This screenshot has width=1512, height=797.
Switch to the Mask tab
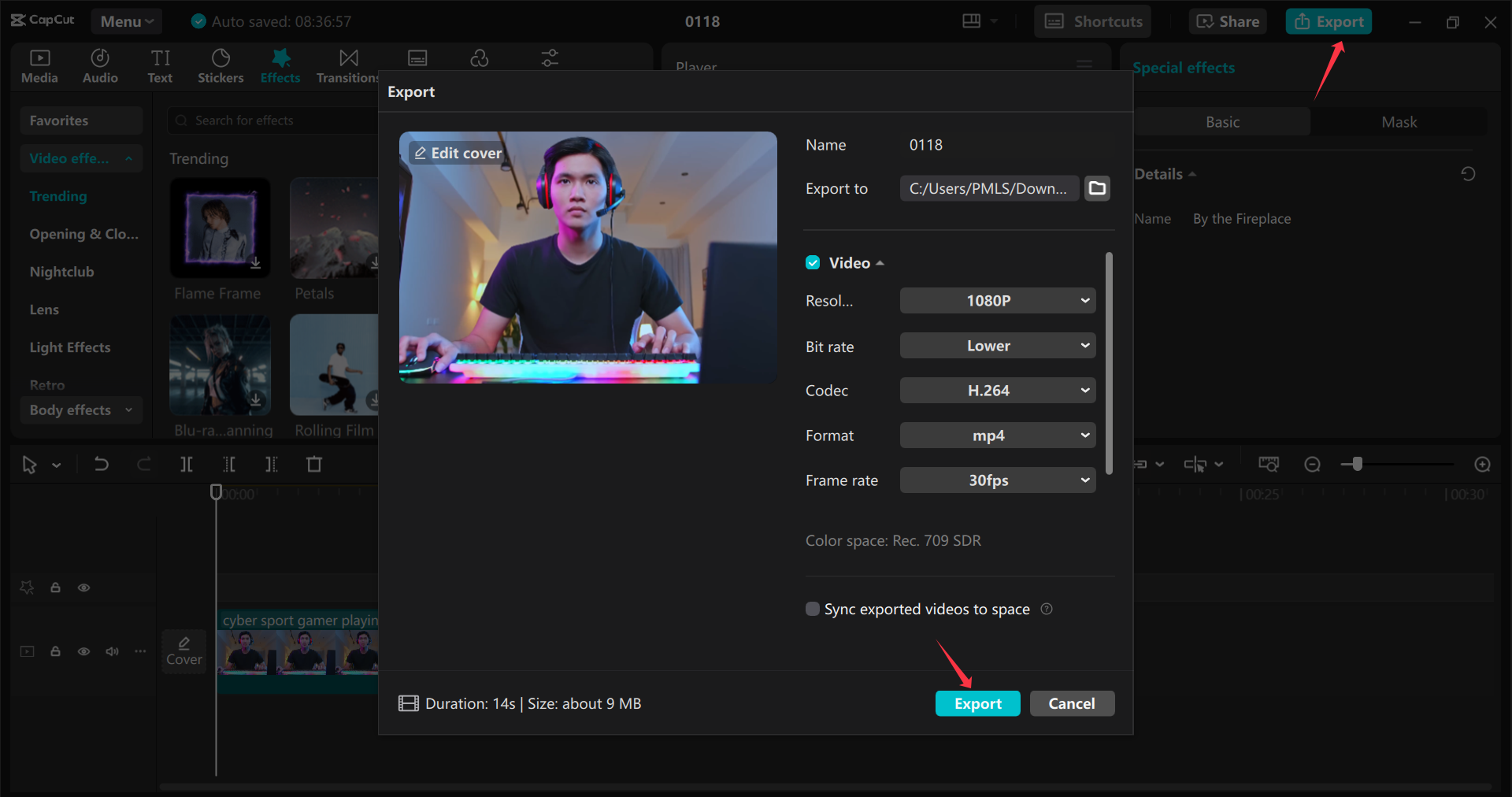coord(1399,121)
